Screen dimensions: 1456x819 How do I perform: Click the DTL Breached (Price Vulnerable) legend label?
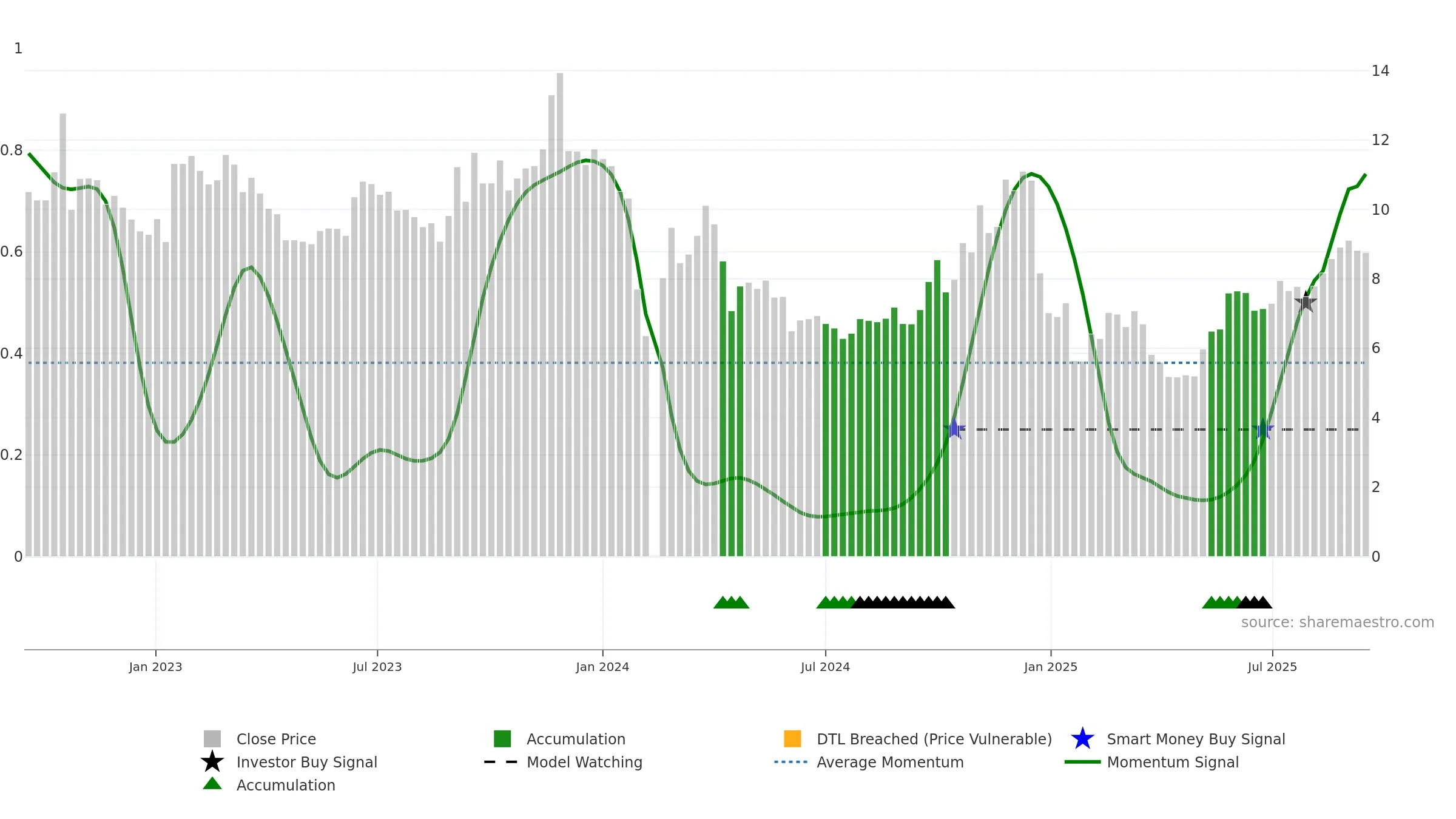click(934, 739)
